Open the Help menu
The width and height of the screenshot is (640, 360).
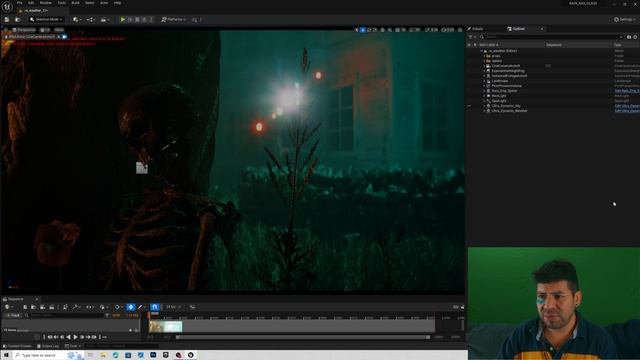pos(118,3)
